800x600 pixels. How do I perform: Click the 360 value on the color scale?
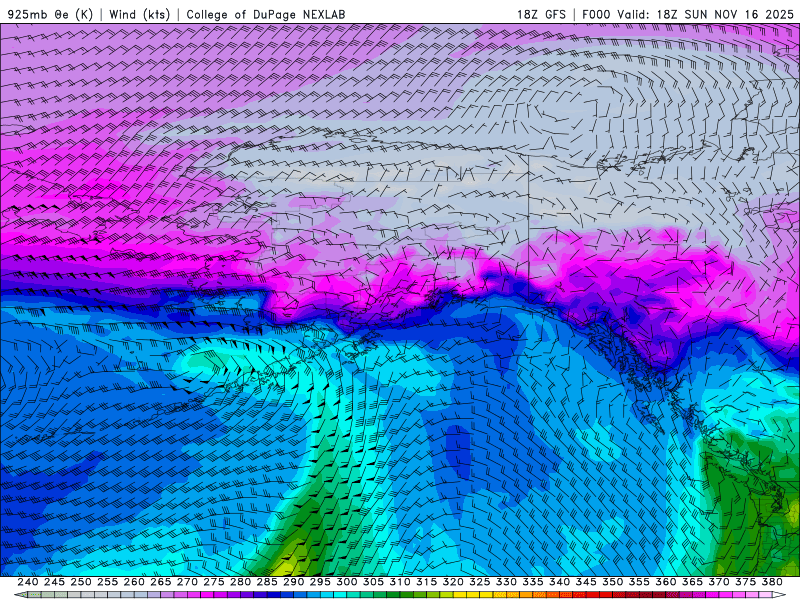666,582
